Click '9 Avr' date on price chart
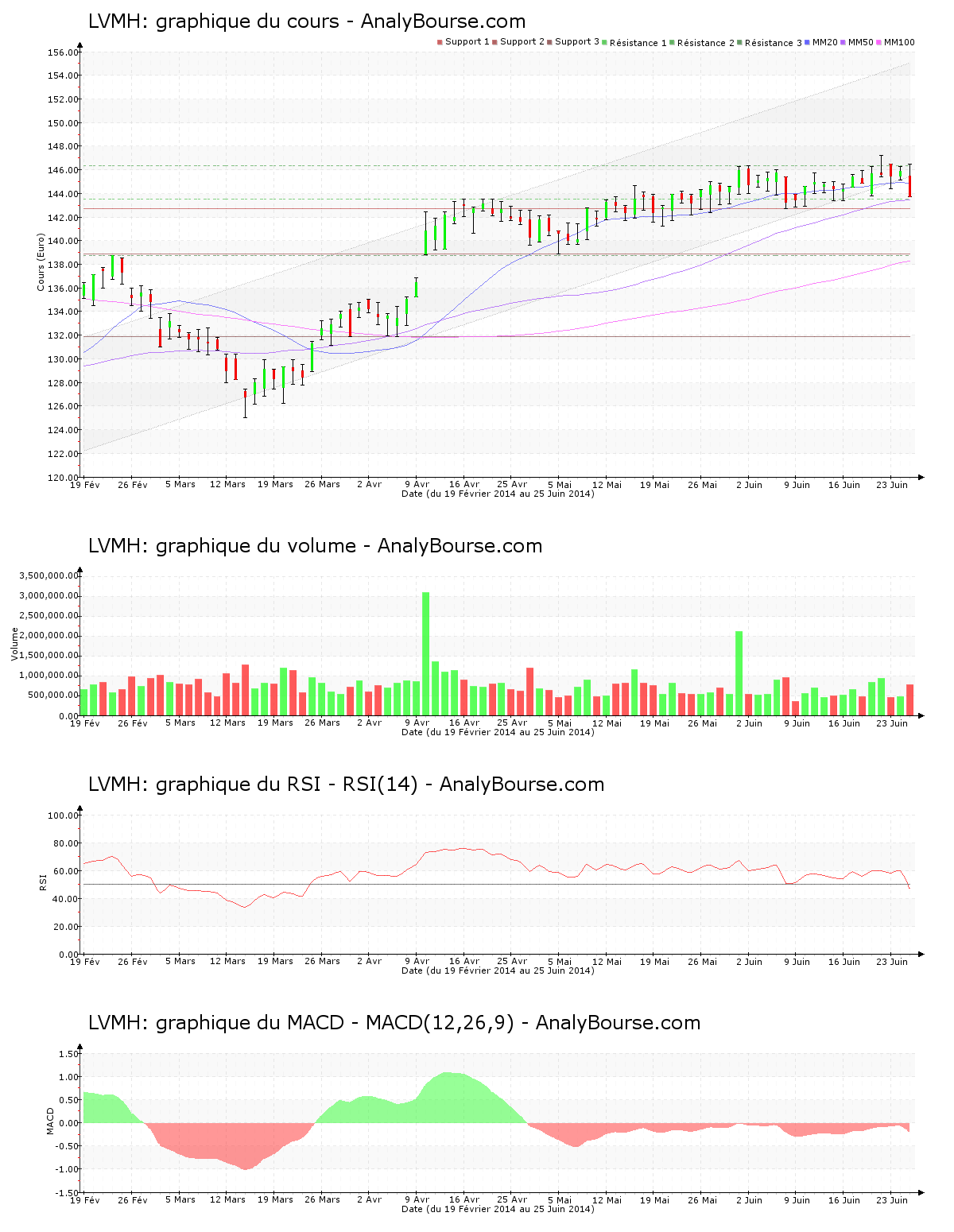The width and height of the screenshot is (954, 1232). click(x=417, y=484)
